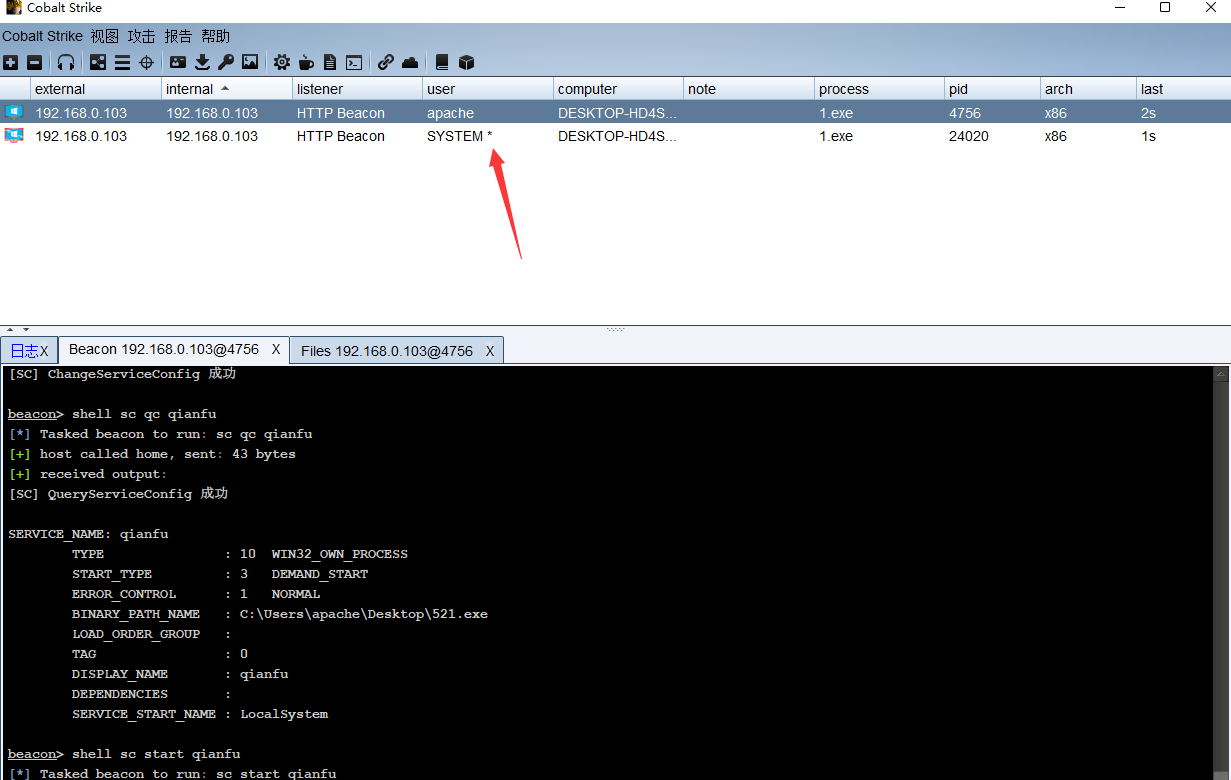Click the disconnect minus icon in toolbar

[x=35, y=62]
